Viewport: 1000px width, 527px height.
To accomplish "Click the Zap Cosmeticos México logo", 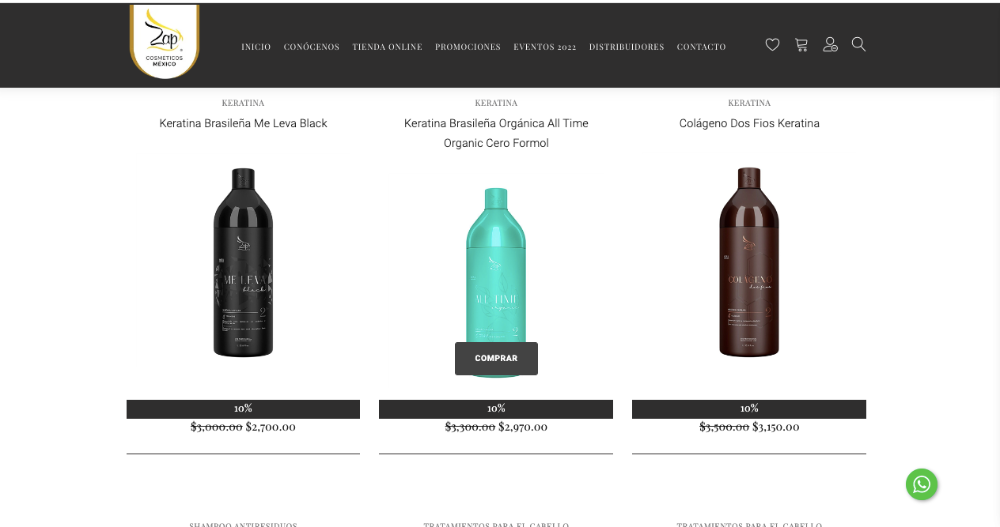I will (165, 41).
